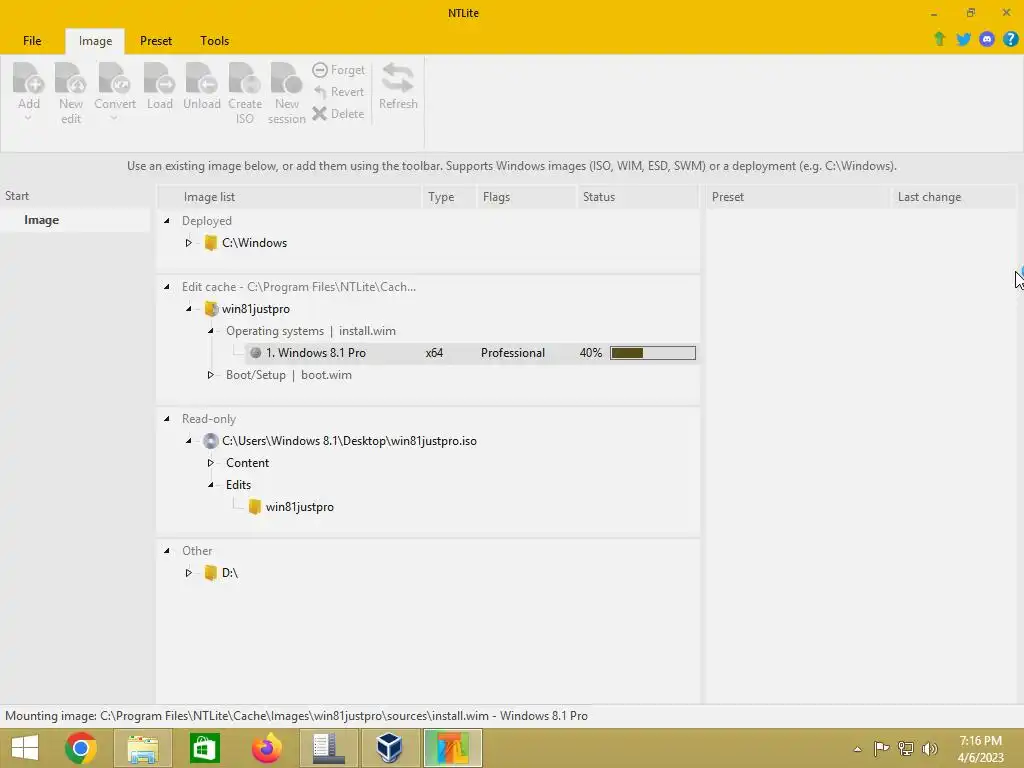Select the Windows 8.1 Pro status bullet
1024x768 pixels.
point(255,353)
